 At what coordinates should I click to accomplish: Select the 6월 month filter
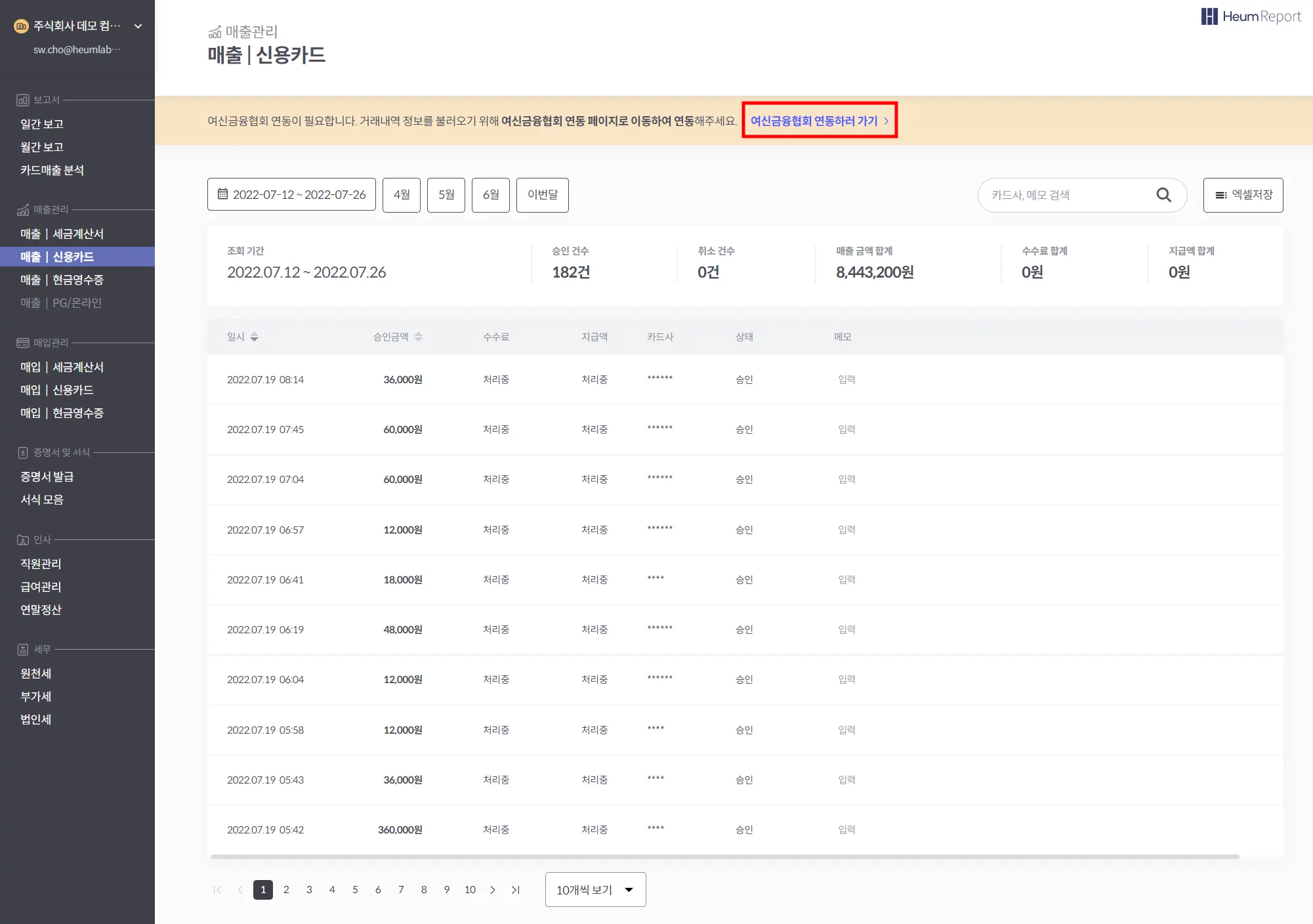(490, 195)
